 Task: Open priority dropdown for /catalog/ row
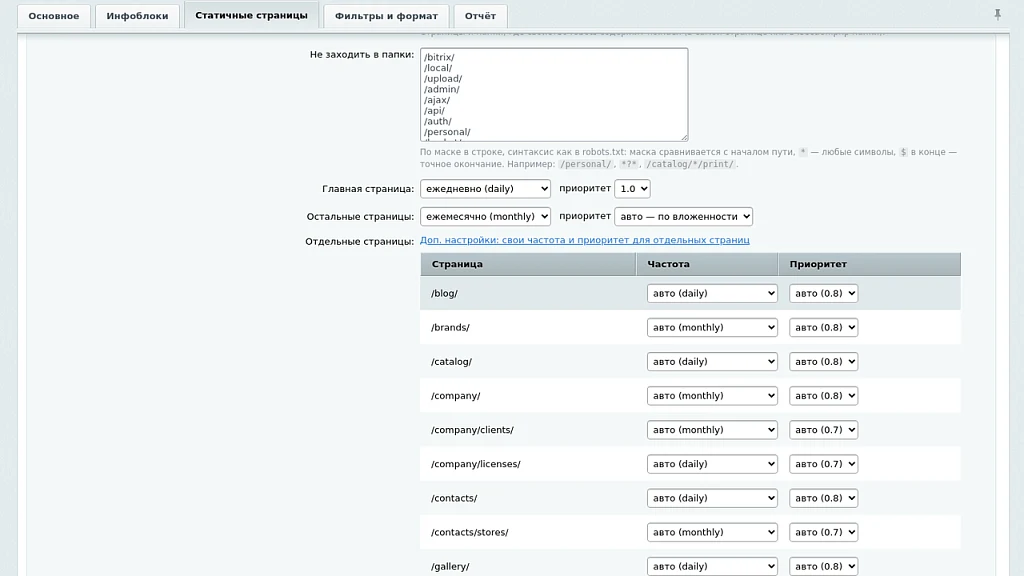click(x=824, y=362)
